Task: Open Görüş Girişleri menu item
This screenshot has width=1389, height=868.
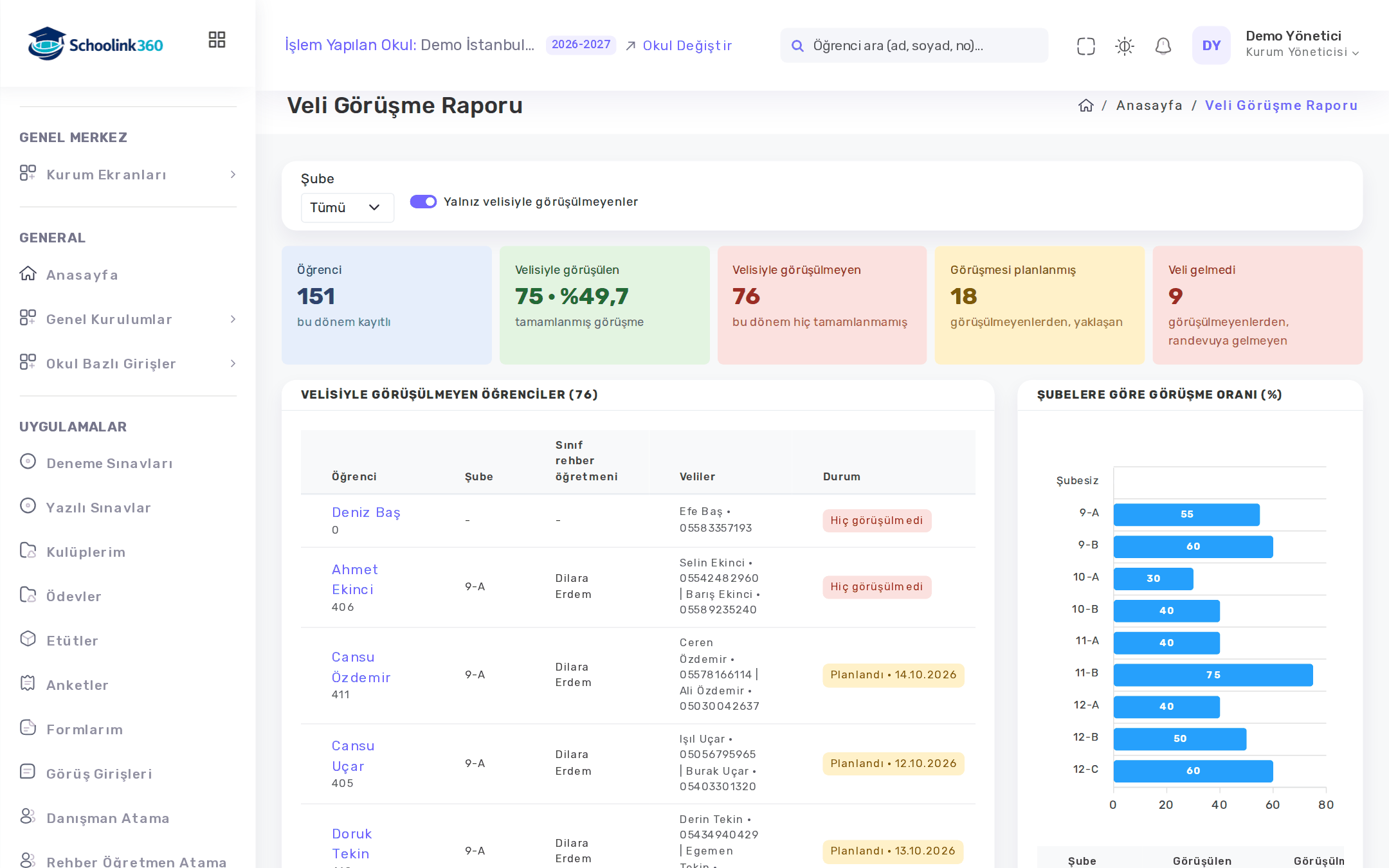Action: [99, 774]
